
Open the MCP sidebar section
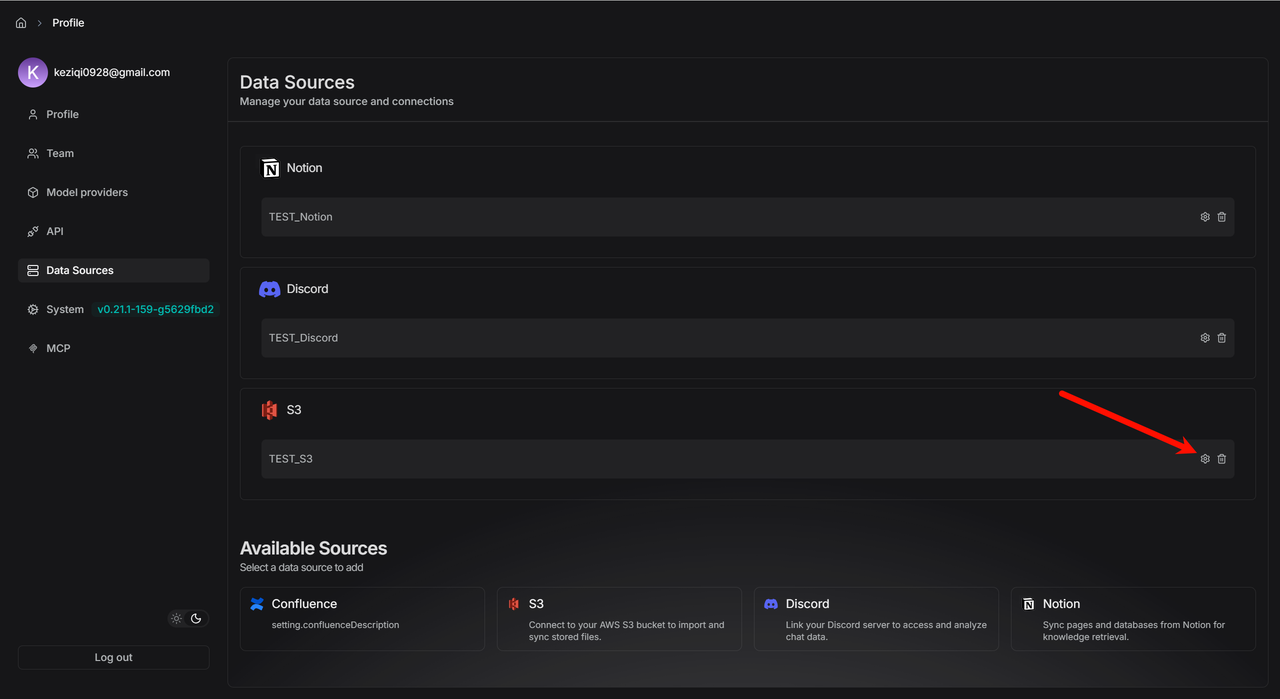click(x=58, y=349)
